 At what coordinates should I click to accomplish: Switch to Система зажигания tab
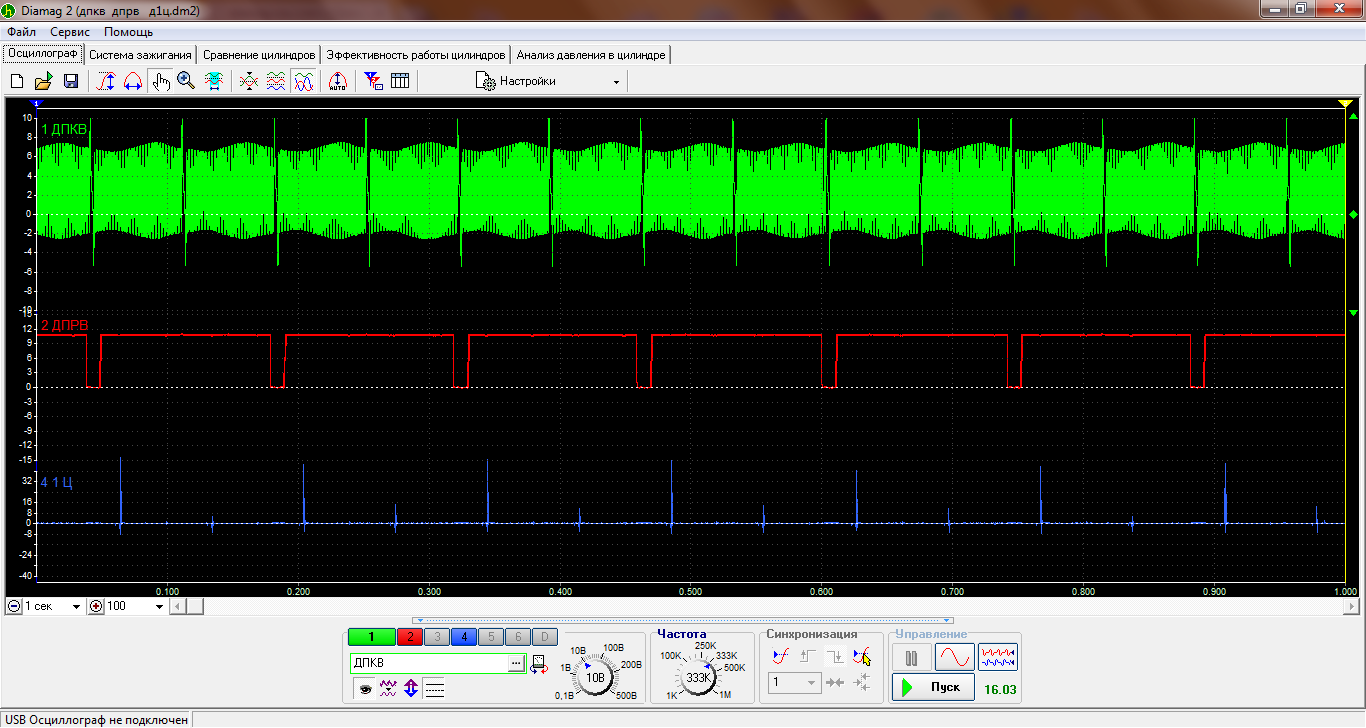point(140,55)
